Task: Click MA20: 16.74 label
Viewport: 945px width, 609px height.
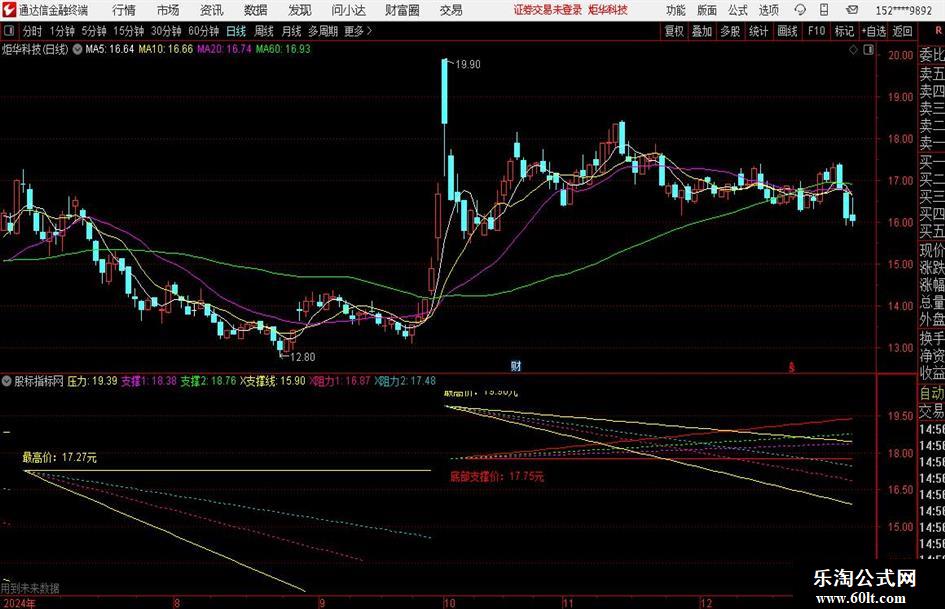Action: (x=224, y=49)
